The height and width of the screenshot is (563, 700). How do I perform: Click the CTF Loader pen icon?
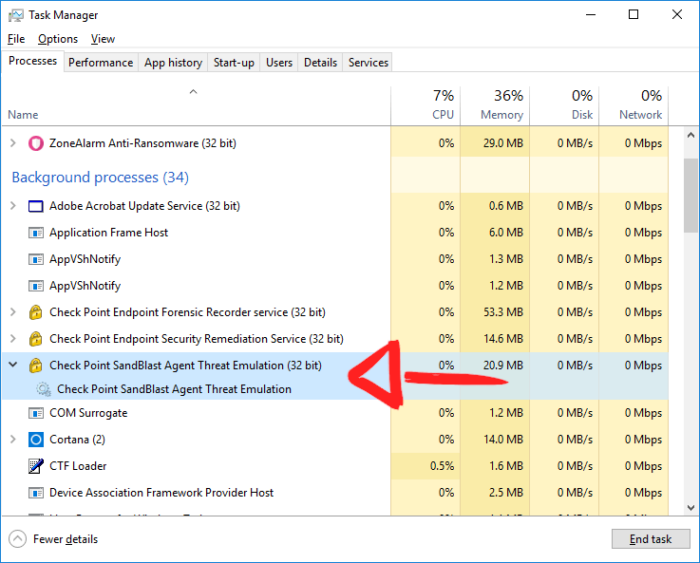coord(36,466)
